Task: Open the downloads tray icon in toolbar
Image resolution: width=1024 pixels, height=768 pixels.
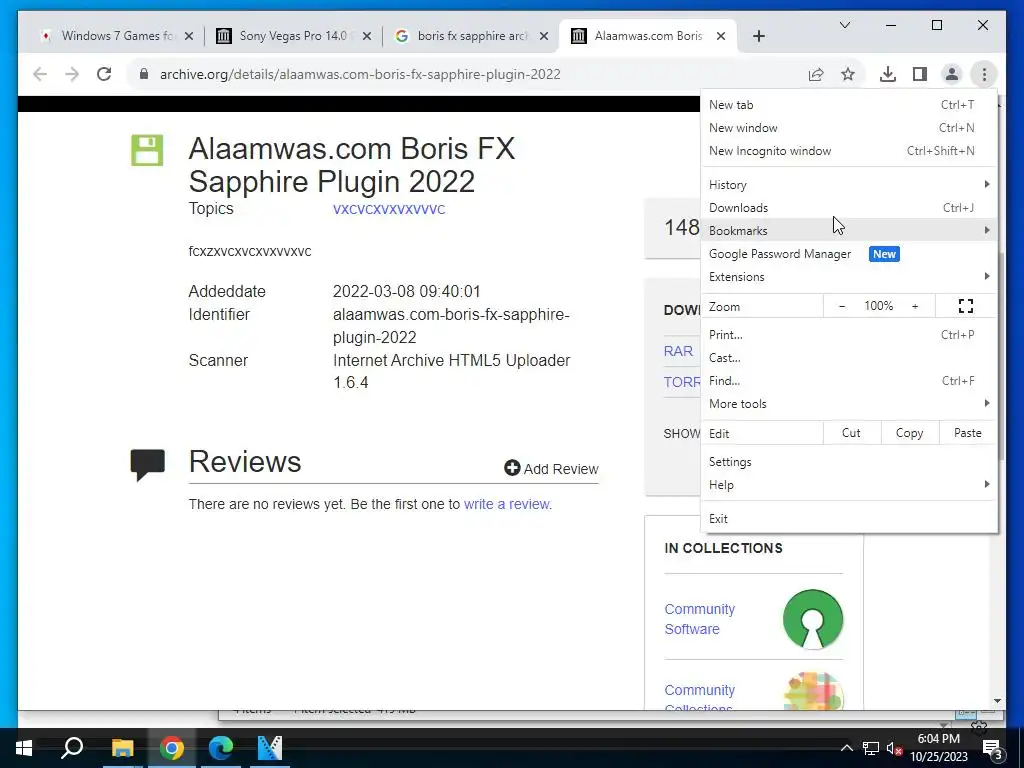Action: click(888, 74)
